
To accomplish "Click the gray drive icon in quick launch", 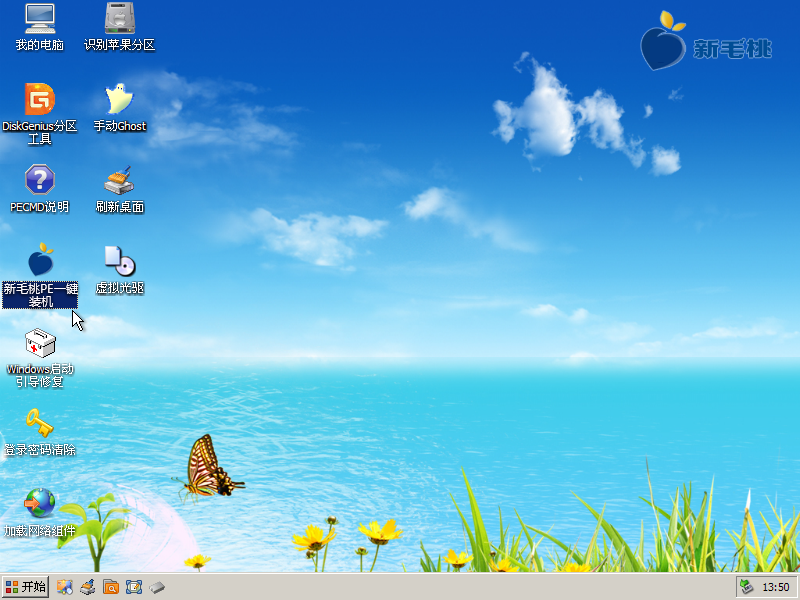I will click(157, 588).
